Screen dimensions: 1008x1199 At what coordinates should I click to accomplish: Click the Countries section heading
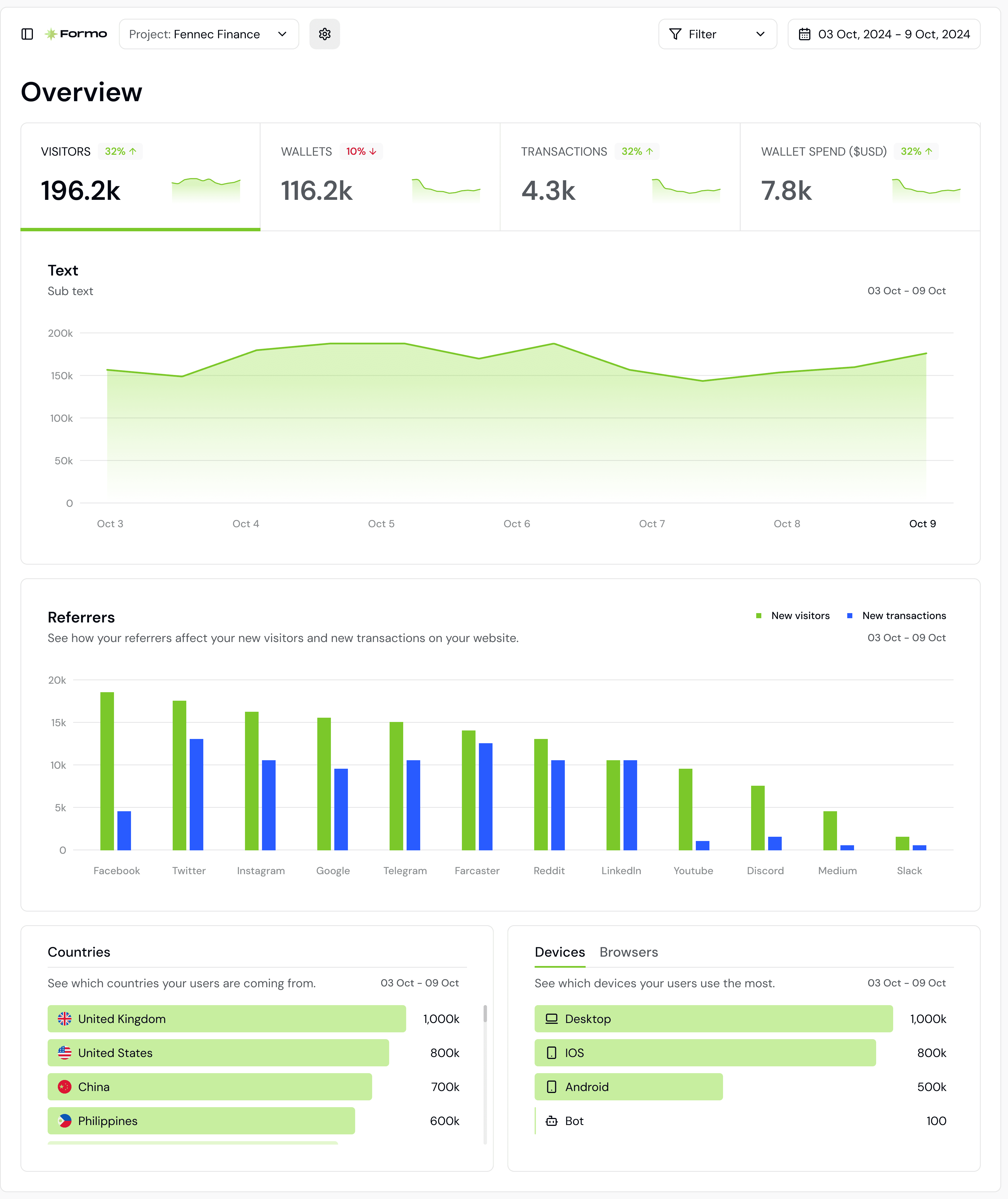[x=79, y=952]
